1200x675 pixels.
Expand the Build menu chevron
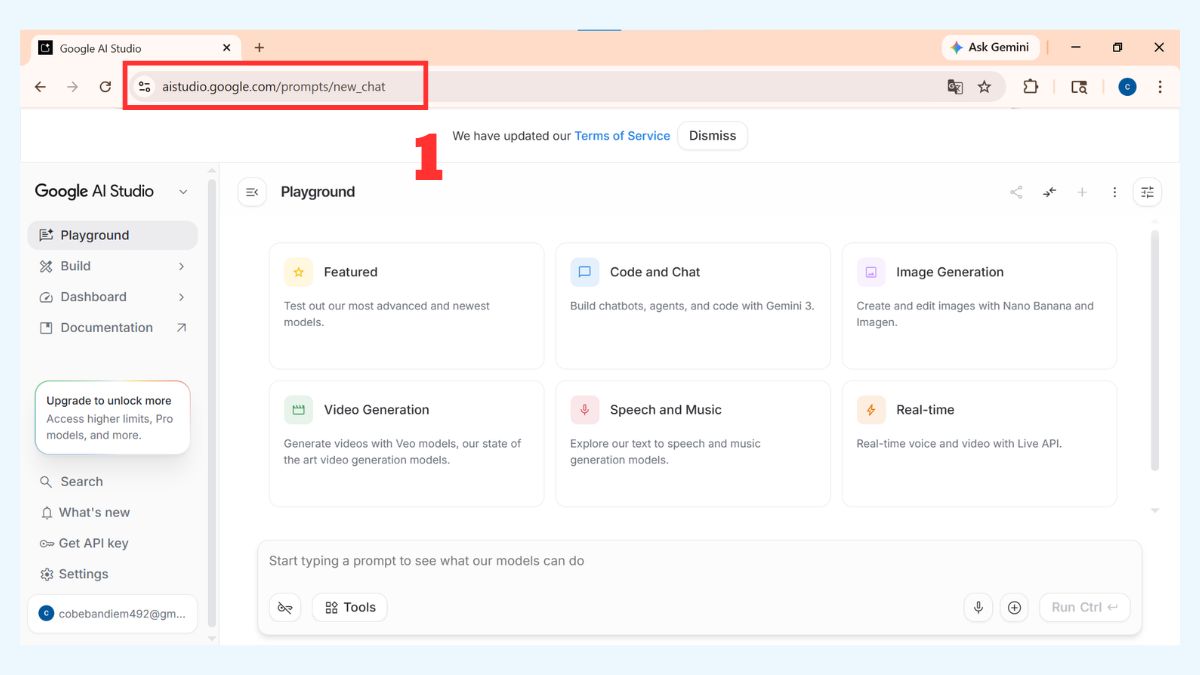[x=181, y=266]
